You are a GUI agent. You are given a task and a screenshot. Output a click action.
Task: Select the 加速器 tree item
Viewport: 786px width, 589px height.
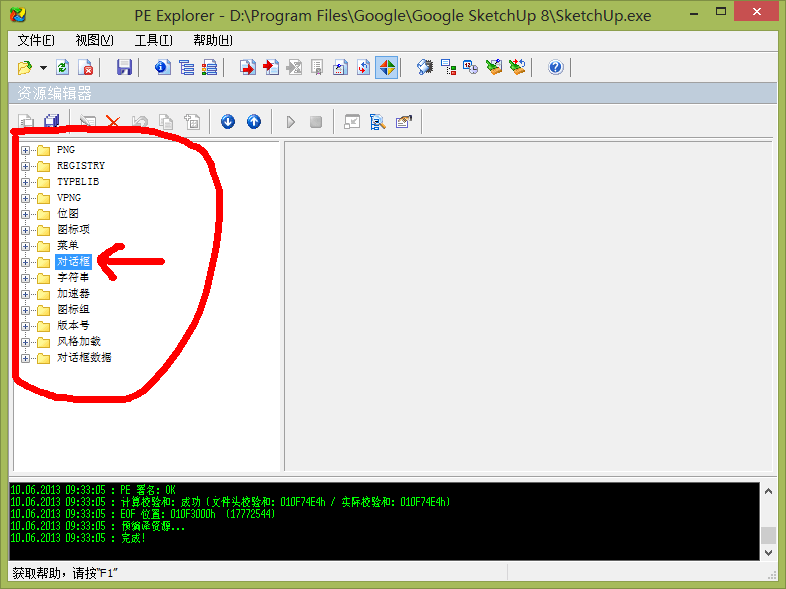(73, 293)
